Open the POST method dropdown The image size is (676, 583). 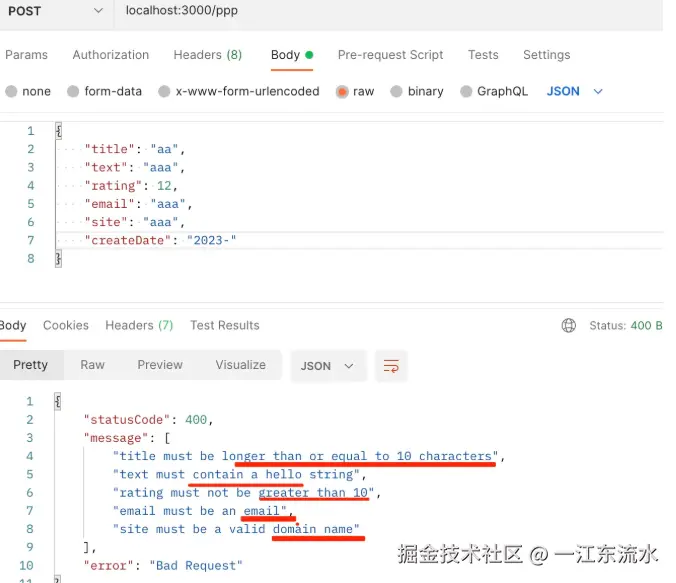click(x=56, y=11)
